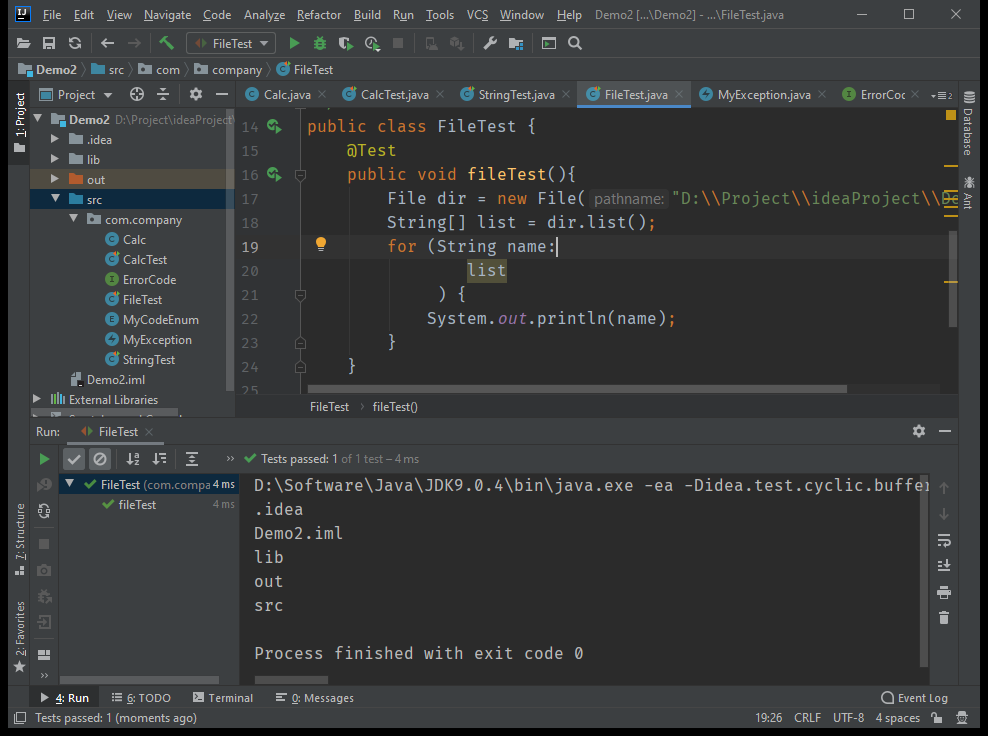The width and height of the screenshot is (988, 736).
Task: Collapse all project tree nodes icon
Action: pos(163,95)
